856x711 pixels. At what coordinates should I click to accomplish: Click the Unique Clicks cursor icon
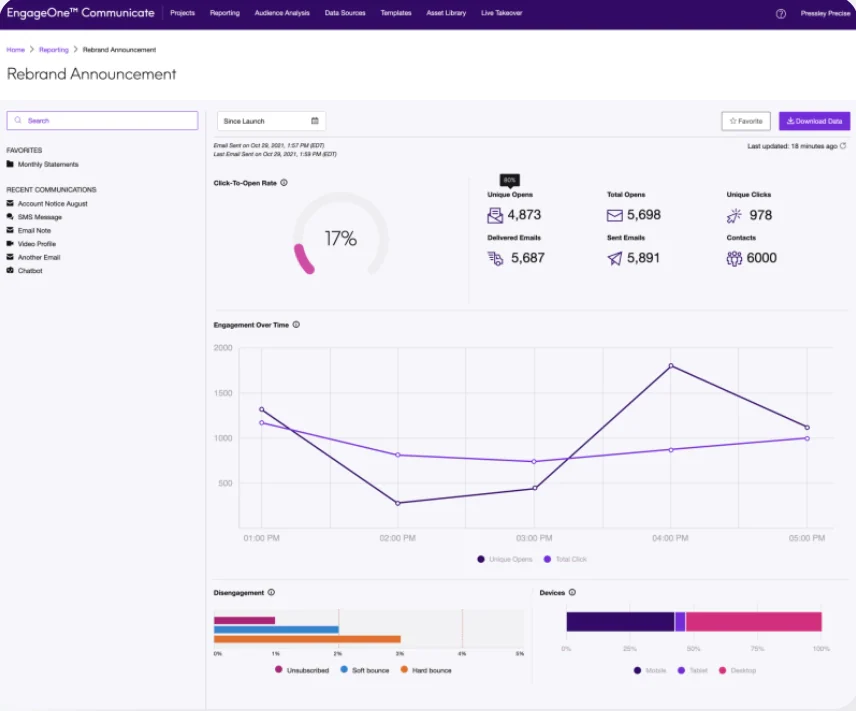734,216
